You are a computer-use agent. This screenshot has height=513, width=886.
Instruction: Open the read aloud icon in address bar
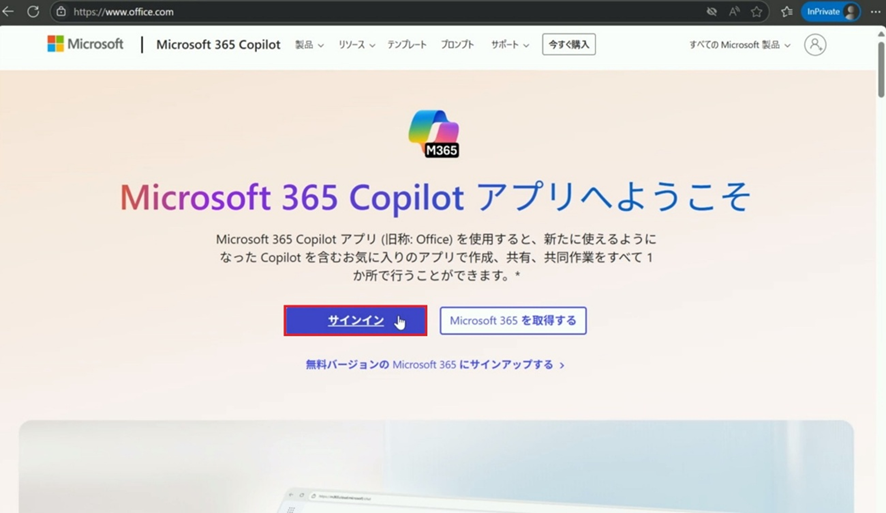coord(735,11)
